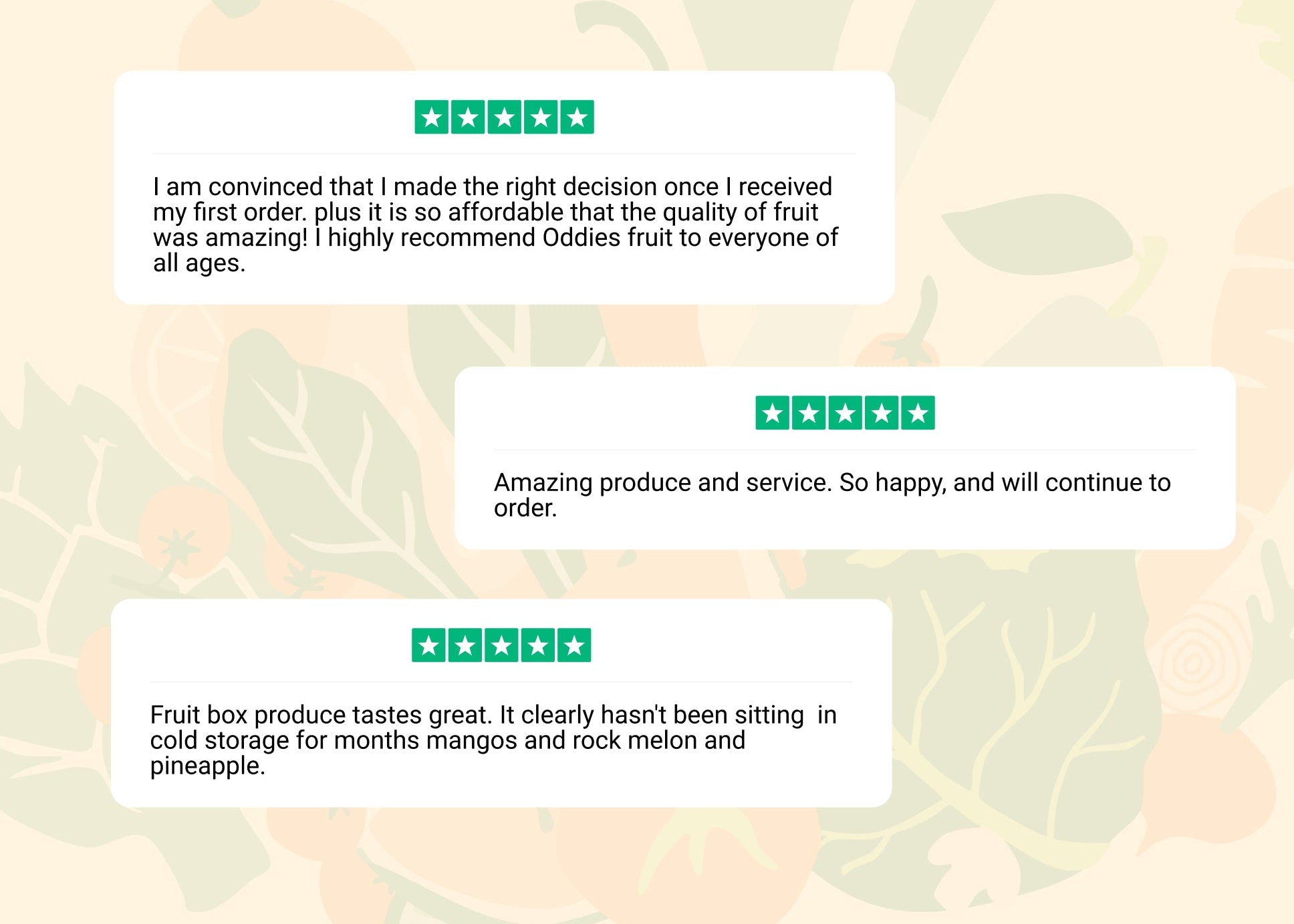1294x924 pixels.
Task: Click the third star in the 'Amazing produce' review
Action: click(x=845, y=413)
